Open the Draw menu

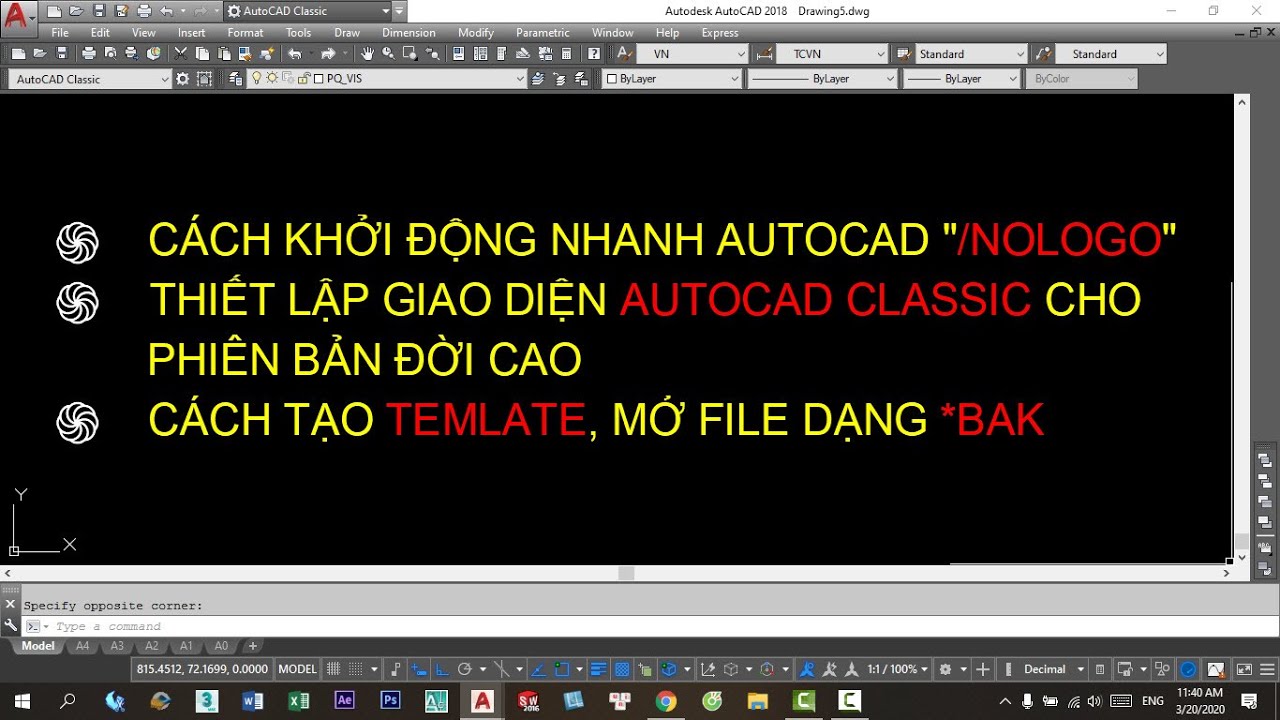click(347, 33)
